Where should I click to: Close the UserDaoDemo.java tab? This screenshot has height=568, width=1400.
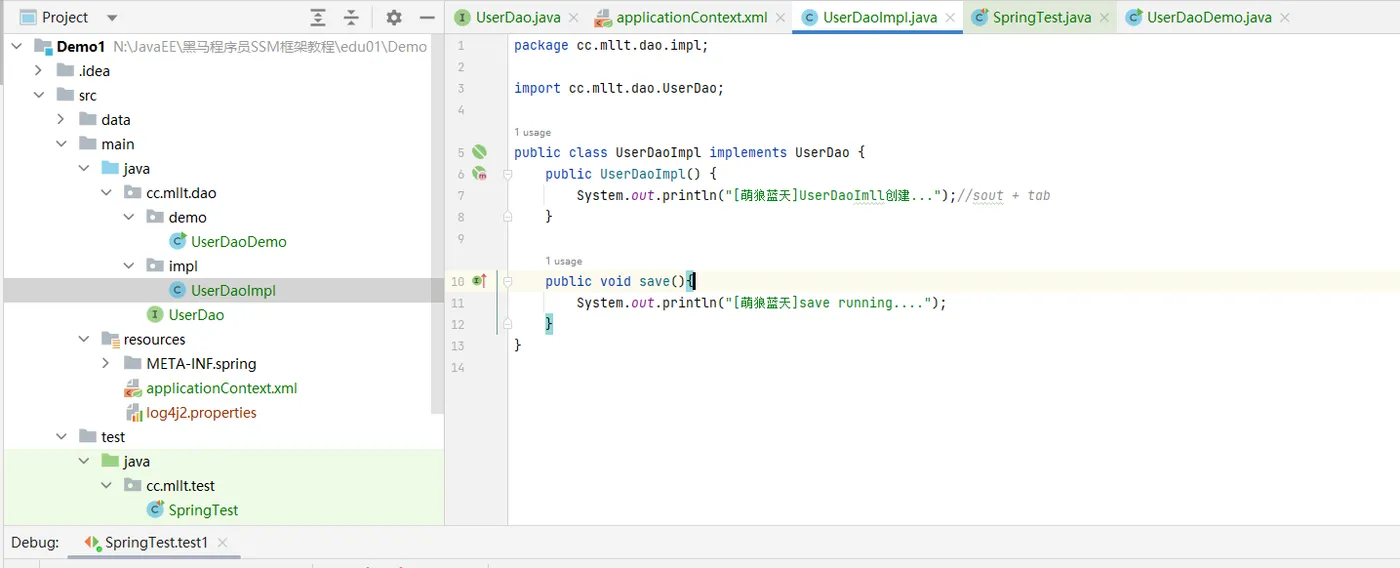1284,18
